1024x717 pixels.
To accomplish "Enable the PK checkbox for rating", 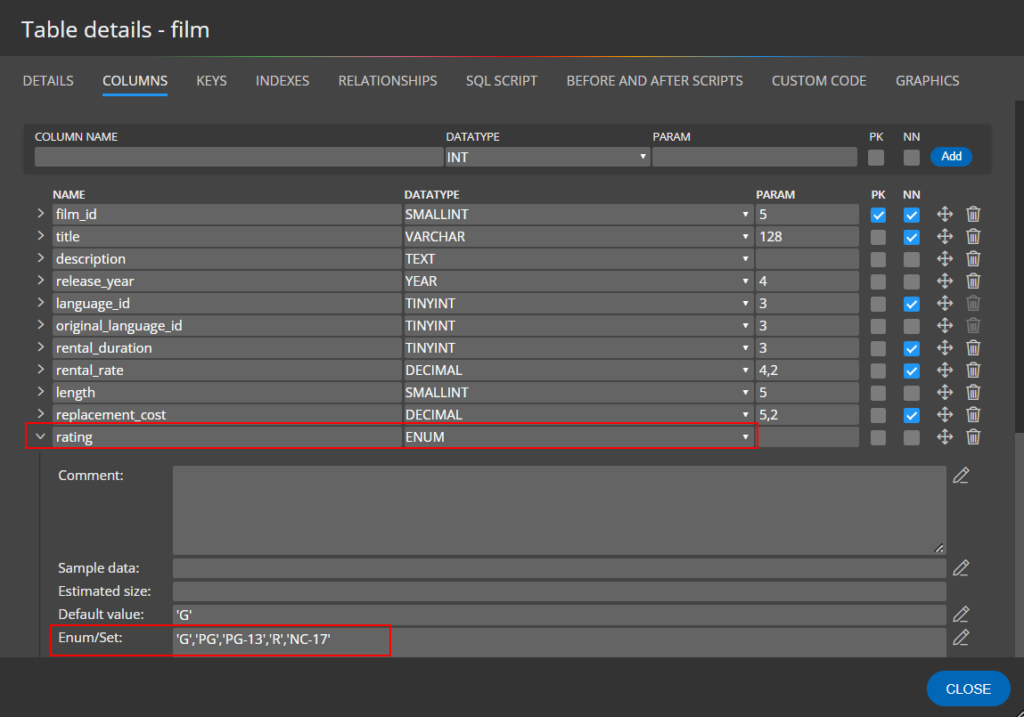I will (878, 437).
